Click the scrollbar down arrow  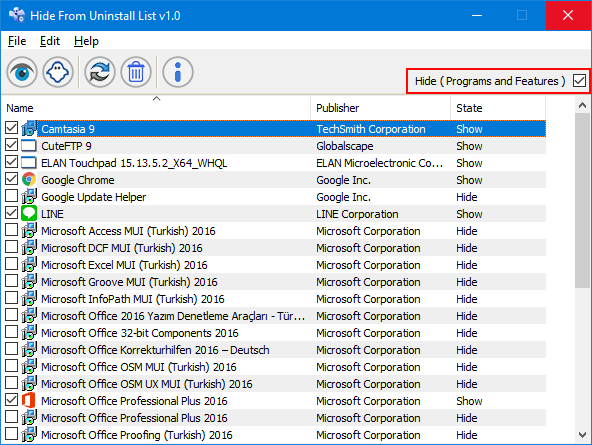(x=583, y=435)
